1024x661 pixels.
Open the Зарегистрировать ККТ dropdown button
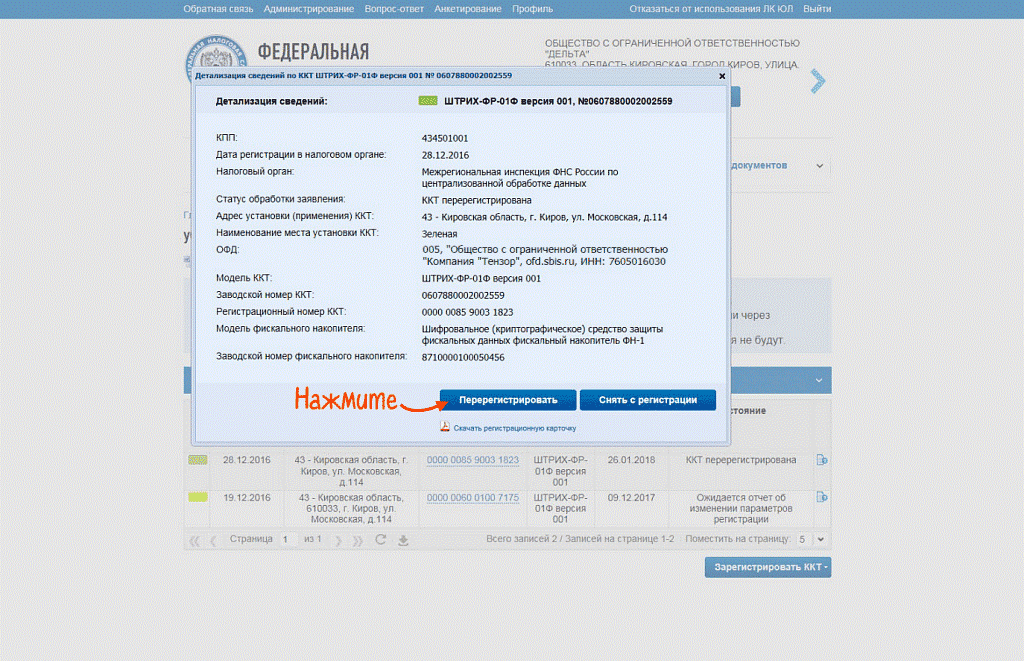pyautogui.click(x=768, y=567)
